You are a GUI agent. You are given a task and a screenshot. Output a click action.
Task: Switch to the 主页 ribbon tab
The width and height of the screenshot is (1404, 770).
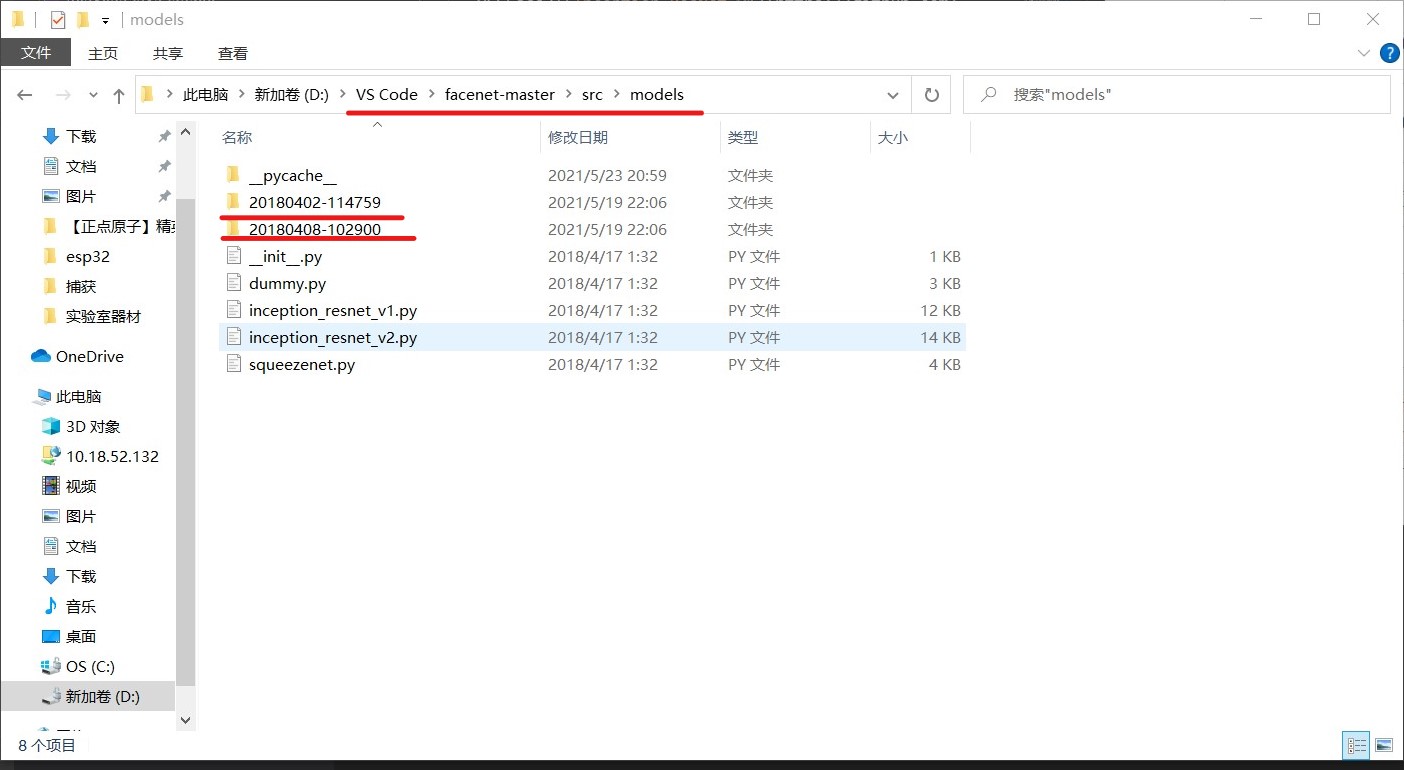(x=103, y=53)
